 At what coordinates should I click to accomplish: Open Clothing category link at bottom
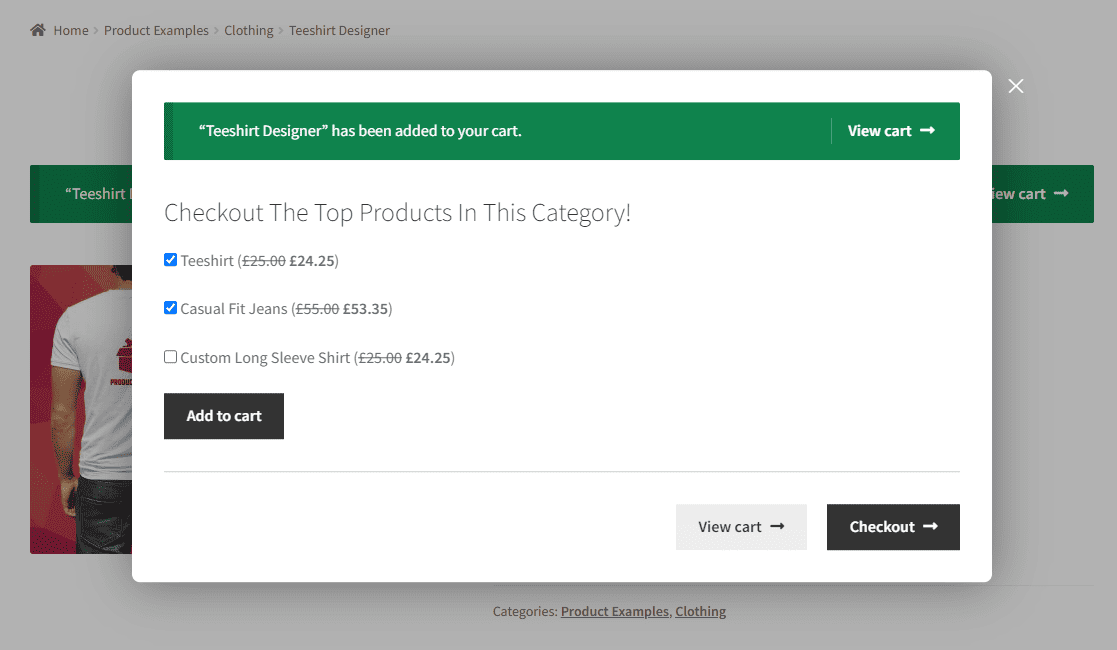click(x=700, y=612)
